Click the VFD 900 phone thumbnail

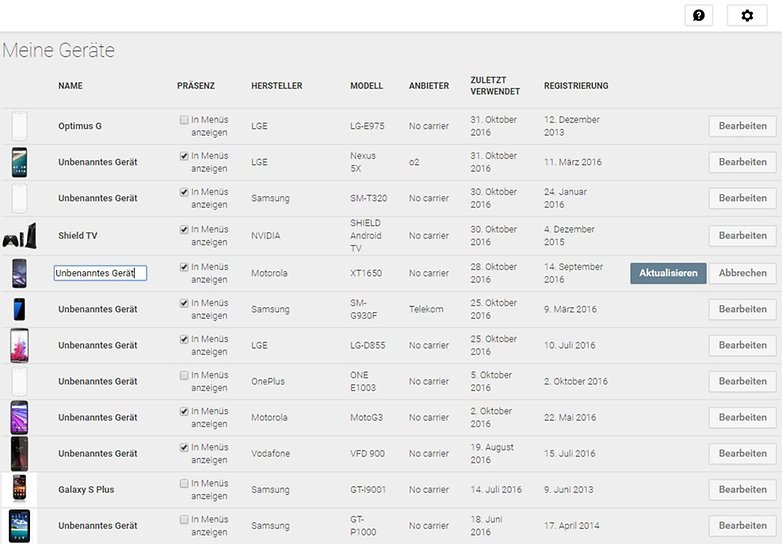click(x=19, y=453)
